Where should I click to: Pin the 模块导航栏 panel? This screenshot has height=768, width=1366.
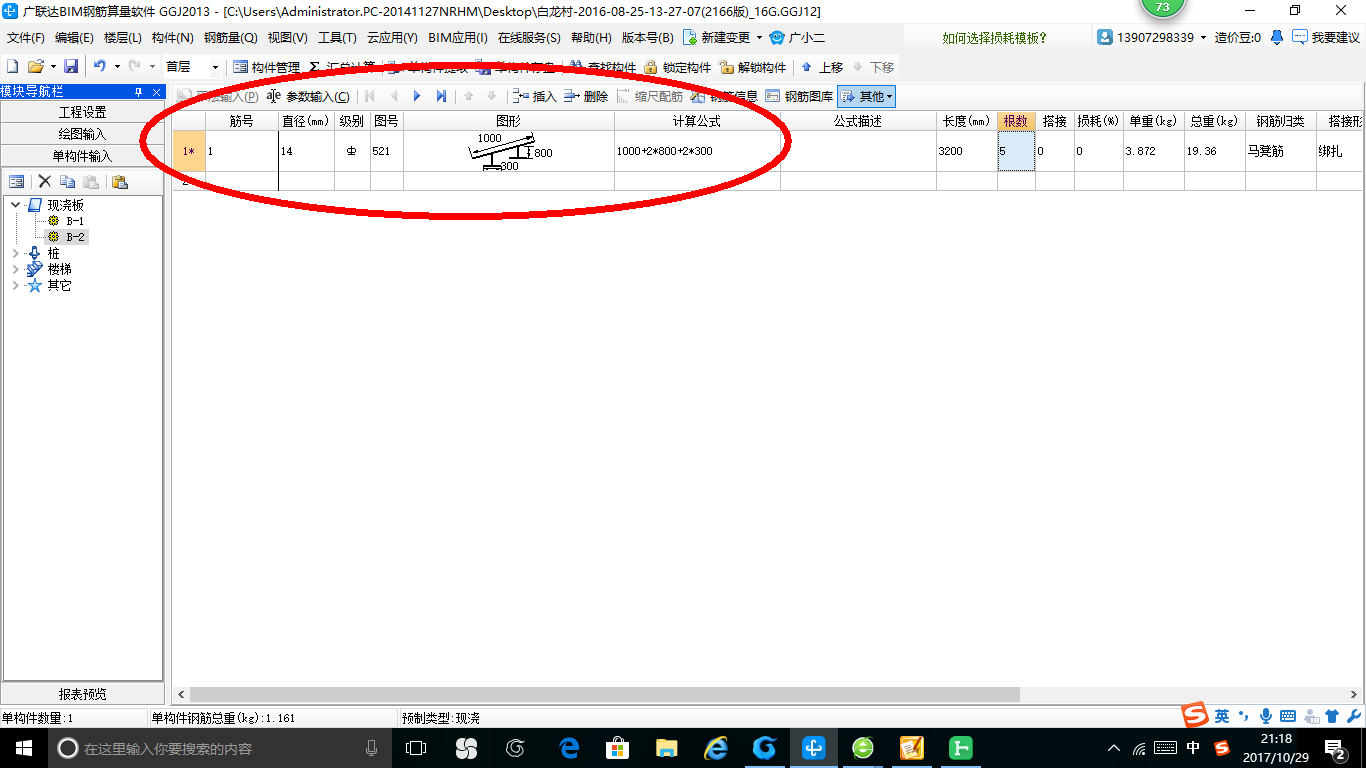click(x=138, y=91)
